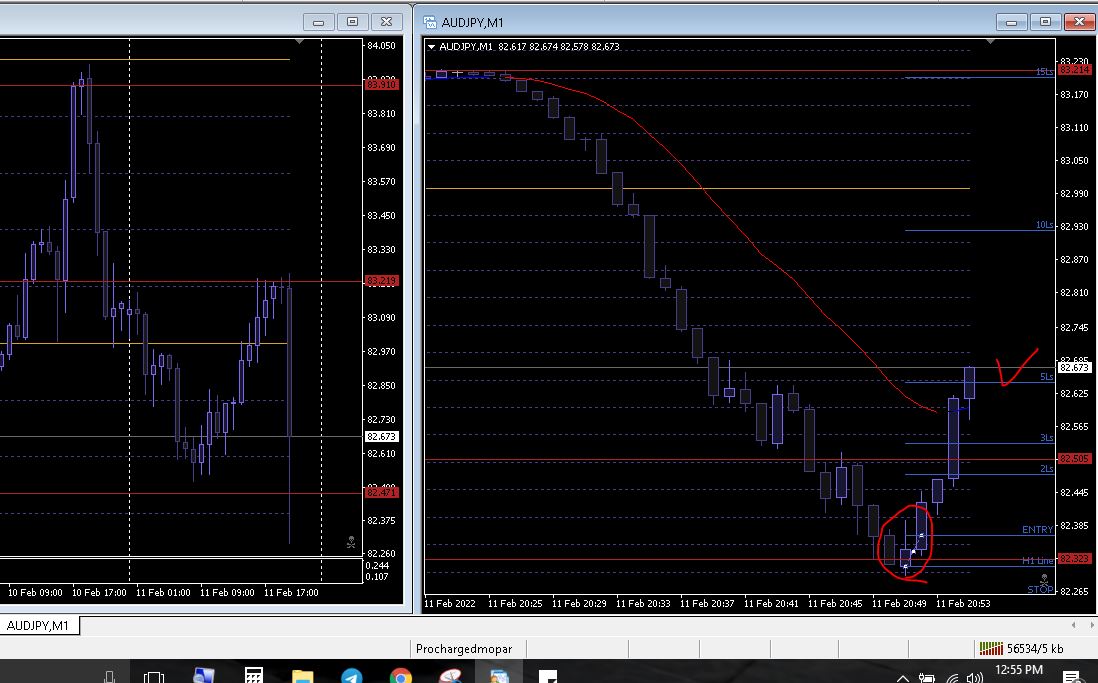The width and height of the screenshot is (1098, 683).
Task: Click the STOP label in right chart
Action: point(1040,590)
